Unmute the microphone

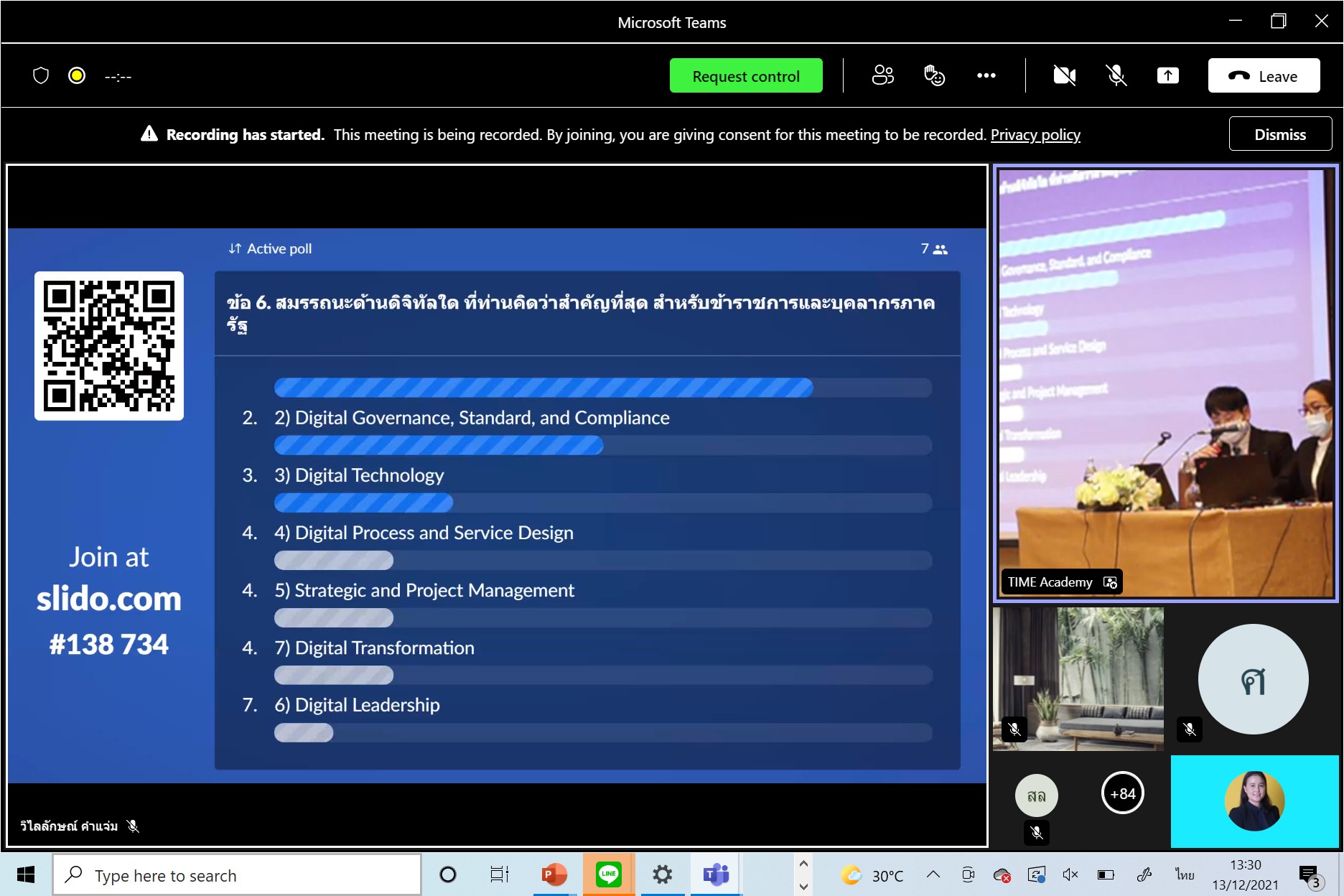[x=1116, y=75]
